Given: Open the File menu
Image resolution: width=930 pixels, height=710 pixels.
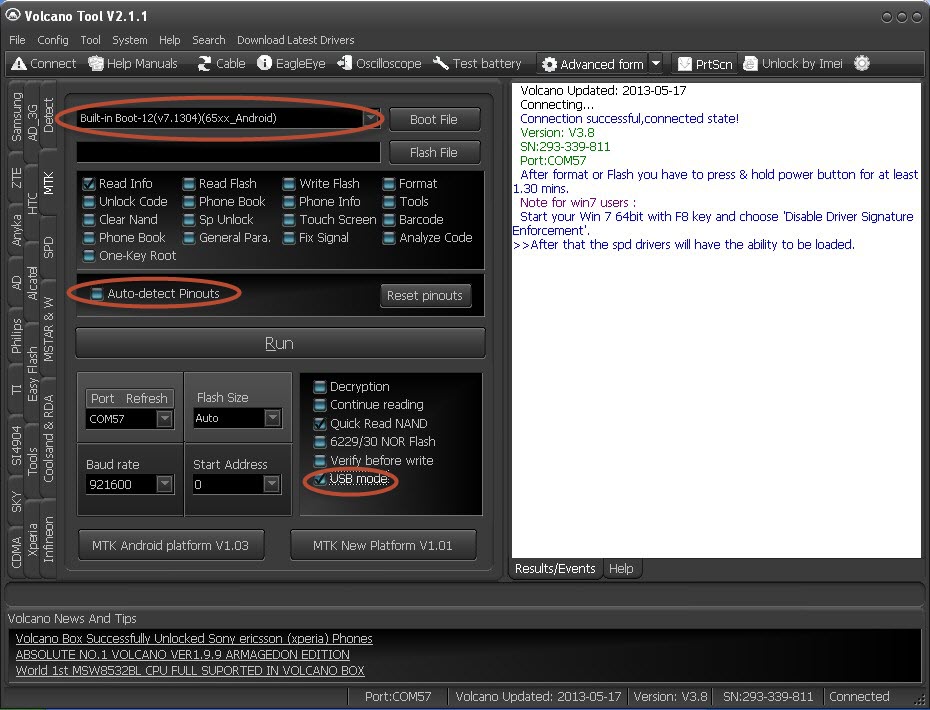Looking at the screenshot, I should tap(17, 40).
